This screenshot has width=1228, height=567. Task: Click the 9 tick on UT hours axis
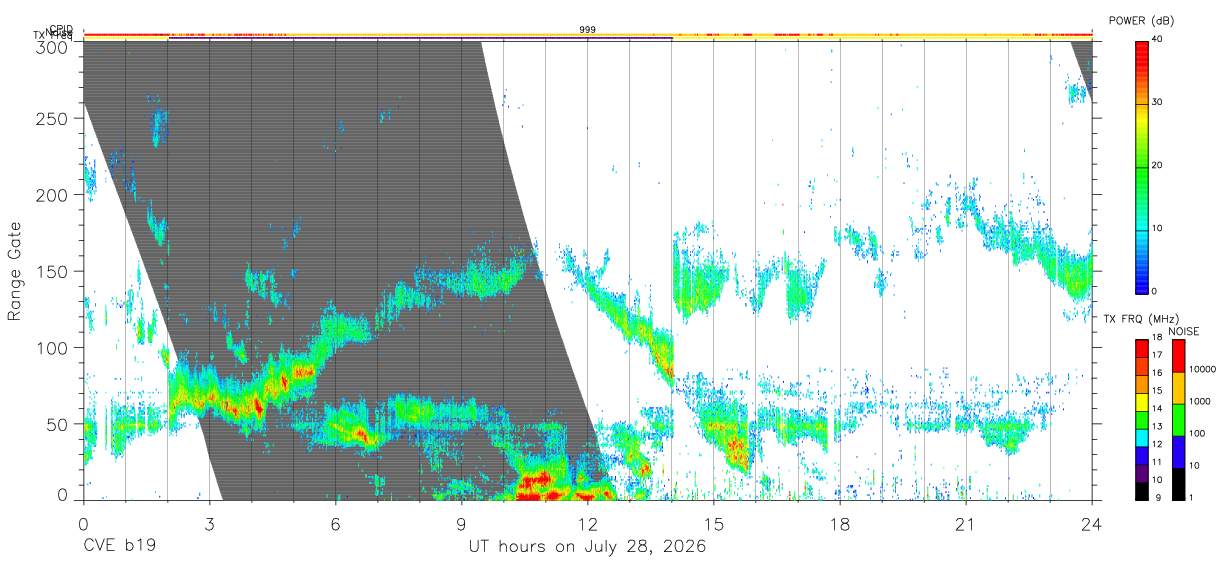(x=461, y=523)
